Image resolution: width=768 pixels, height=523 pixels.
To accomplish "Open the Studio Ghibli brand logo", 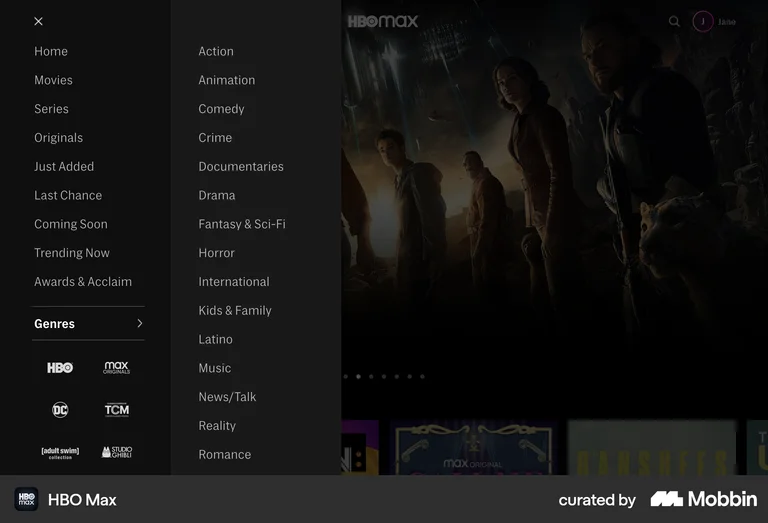I will click(x=117, y=452).
